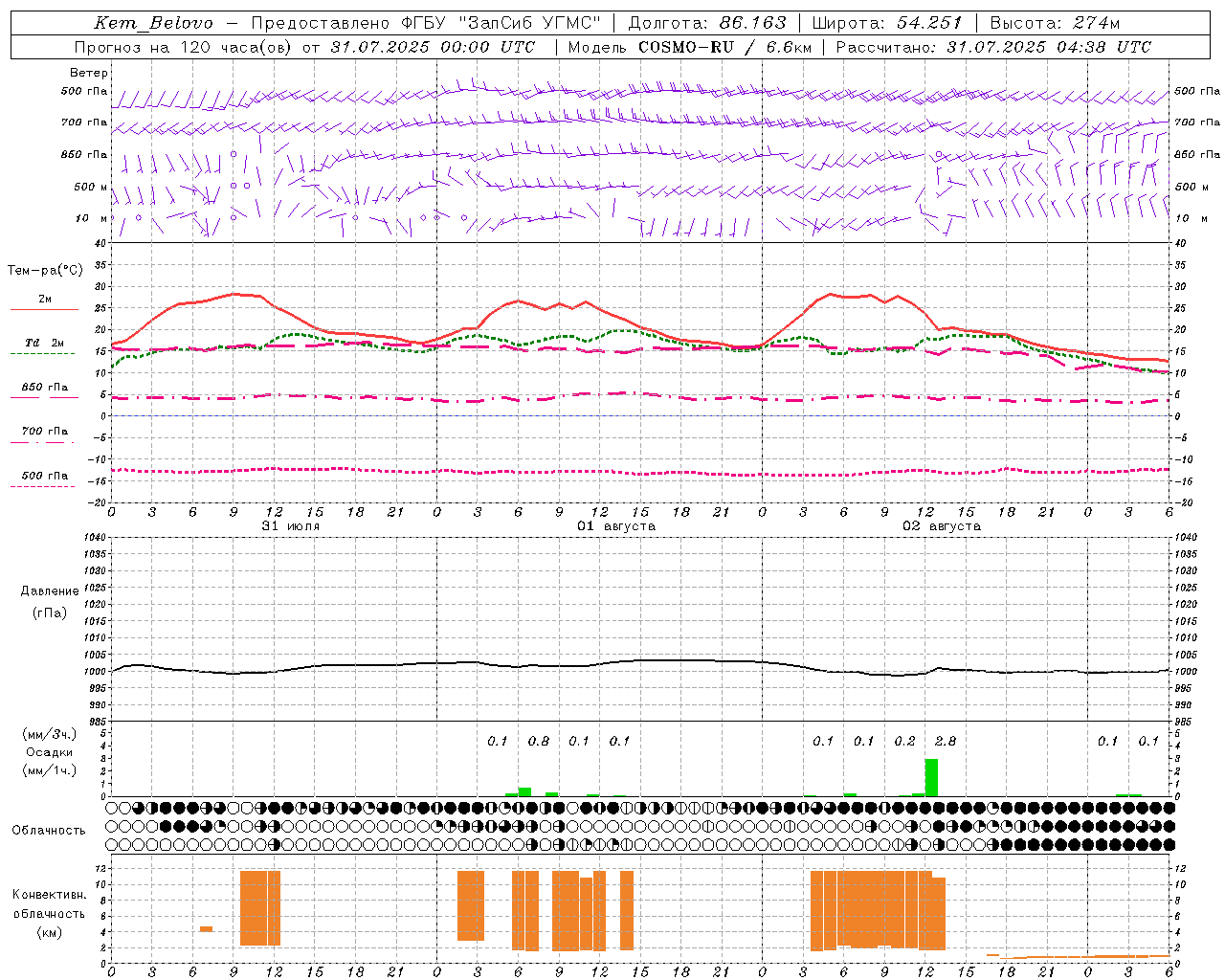This screenshot has width=1225, height=980.
Task: Click the precipitation value 0.2
Action: point(904,741)
